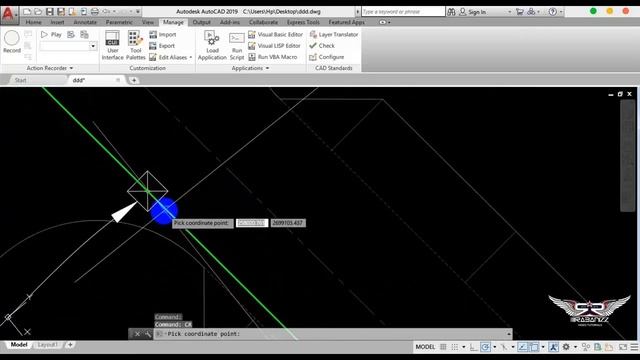Click the Play action macro button

coord(51,35)
